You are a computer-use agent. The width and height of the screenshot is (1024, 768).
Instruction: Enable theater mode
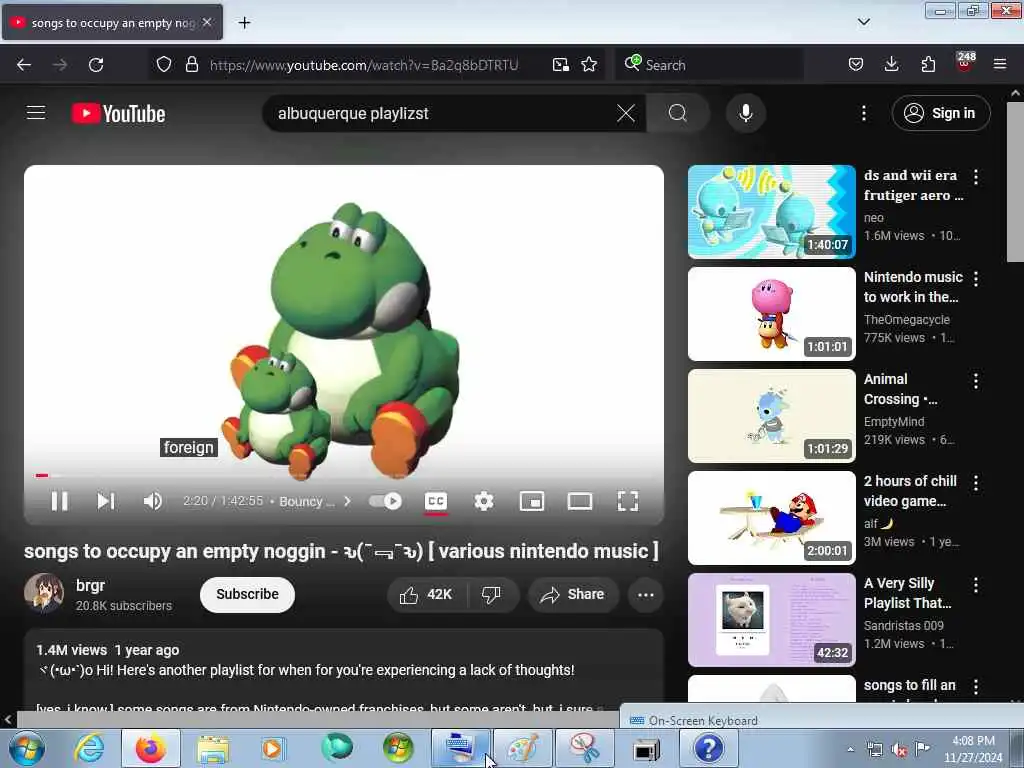point(580,501)
